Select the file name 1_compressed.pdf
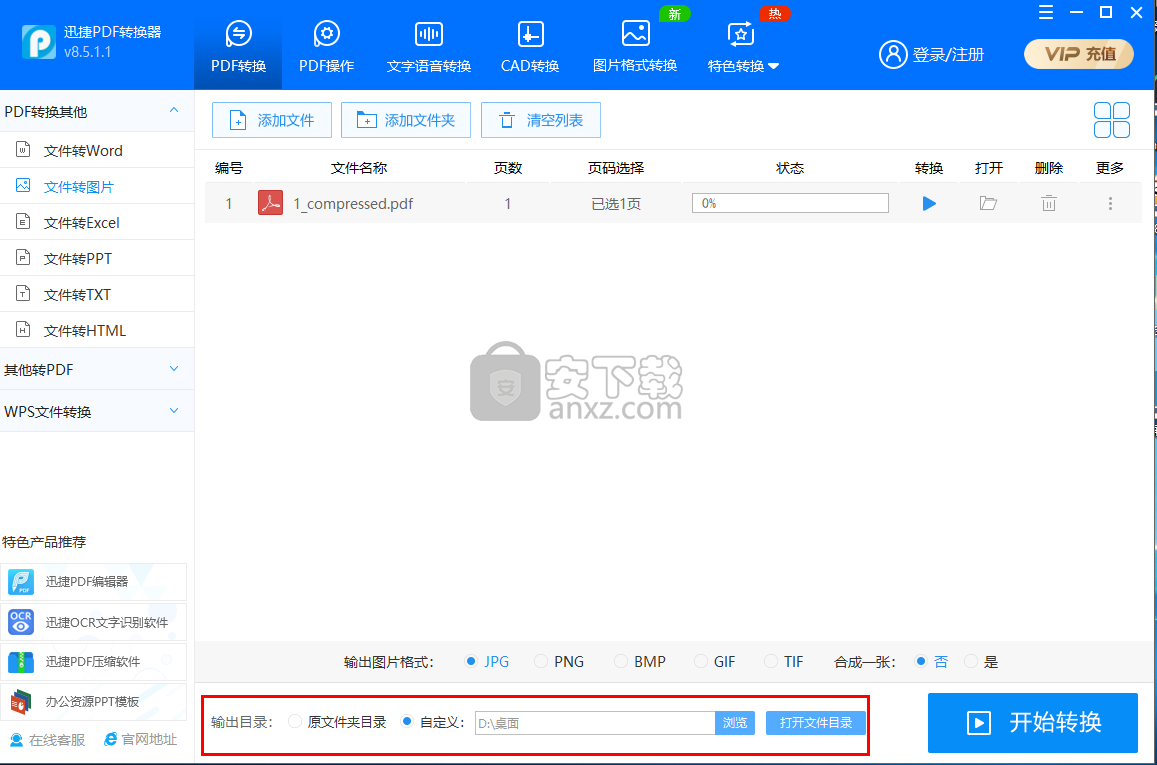 coord(353,204)
